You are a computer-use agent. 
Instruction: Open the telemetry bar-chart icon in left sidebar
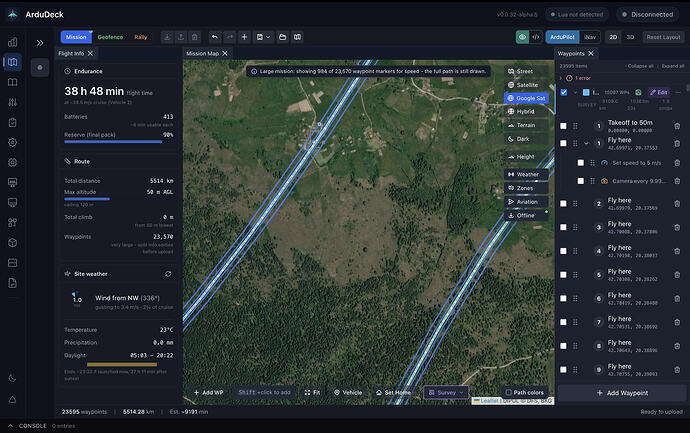click(13, 42)
